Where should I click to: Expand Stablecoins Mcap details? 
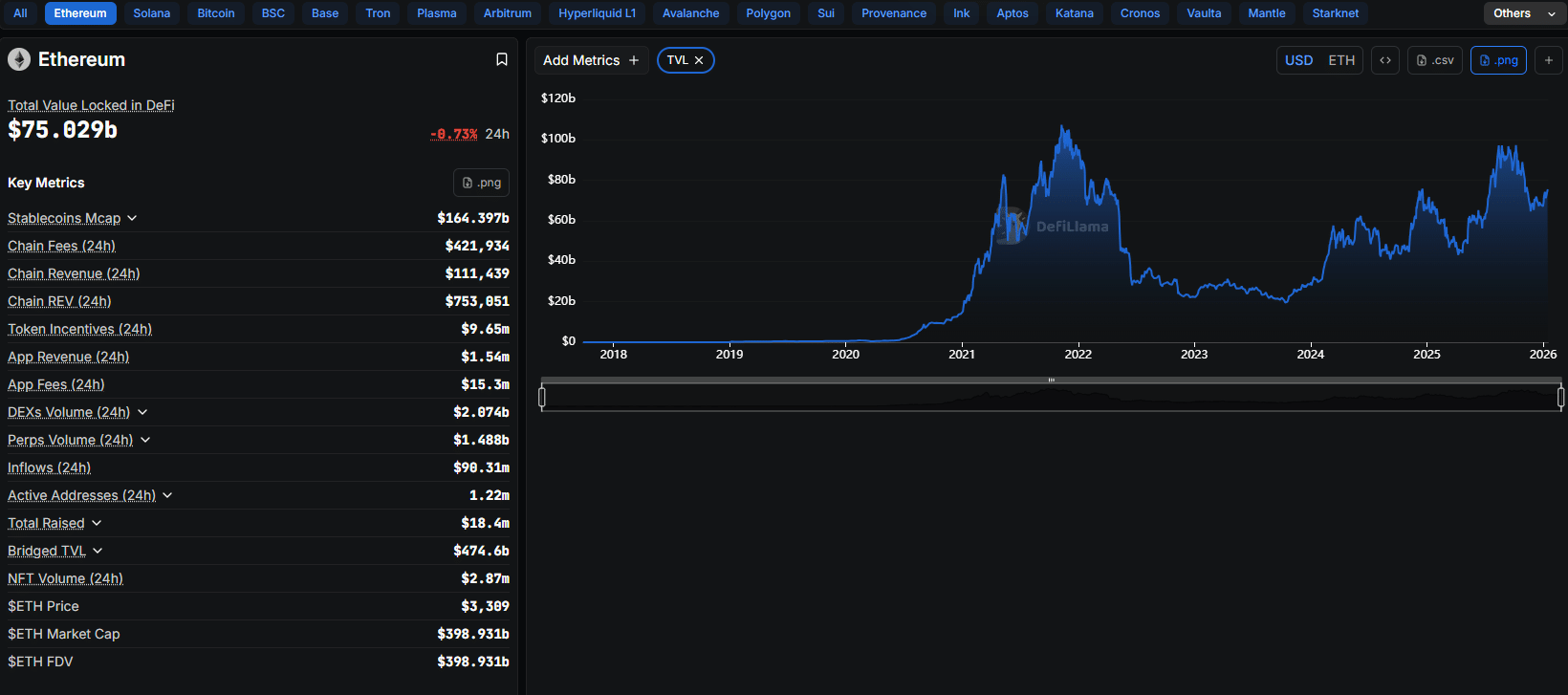click(x=132, y=218)
